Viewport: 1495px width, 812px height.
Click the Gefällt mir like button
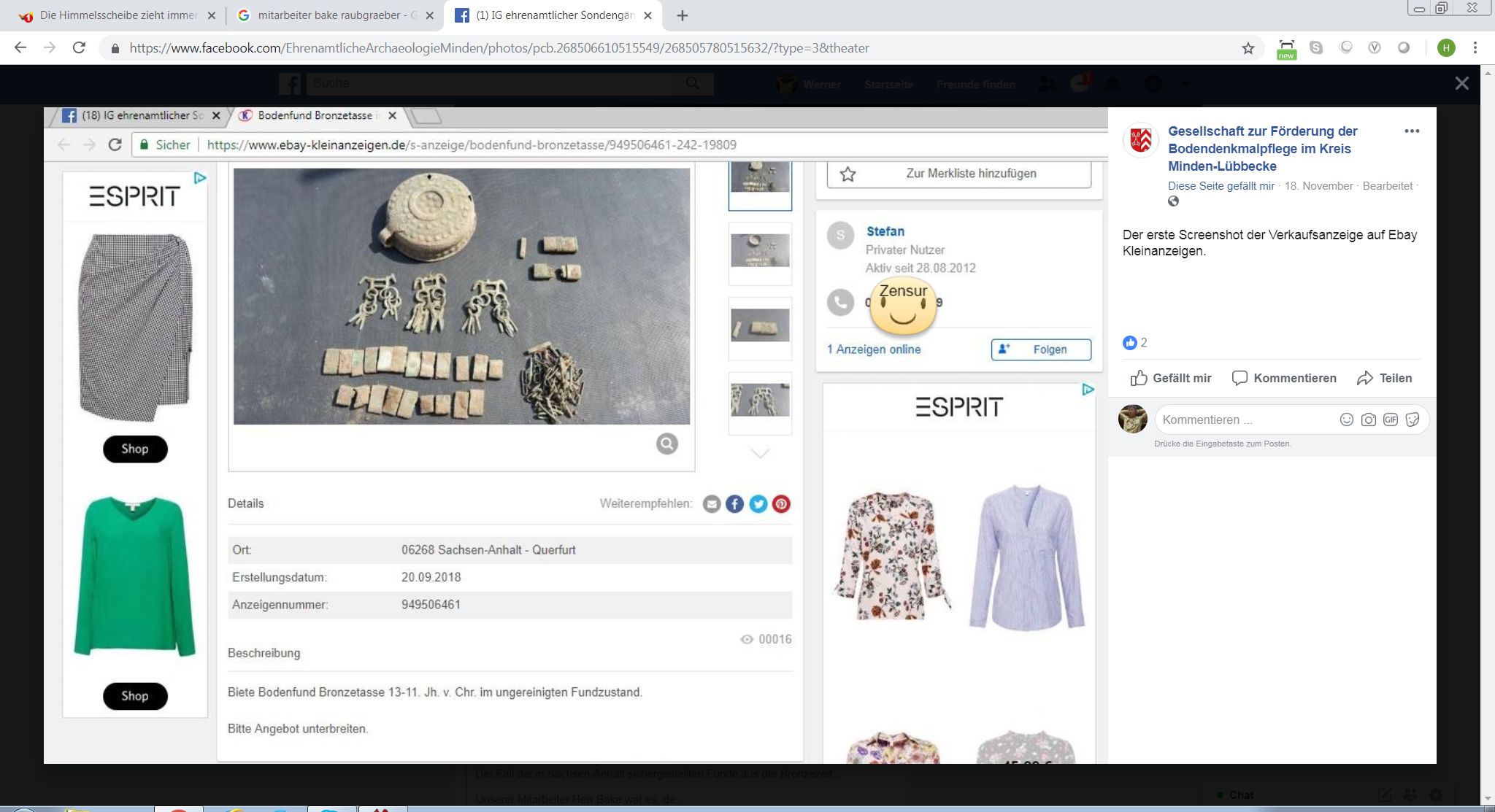(1171, 378)
